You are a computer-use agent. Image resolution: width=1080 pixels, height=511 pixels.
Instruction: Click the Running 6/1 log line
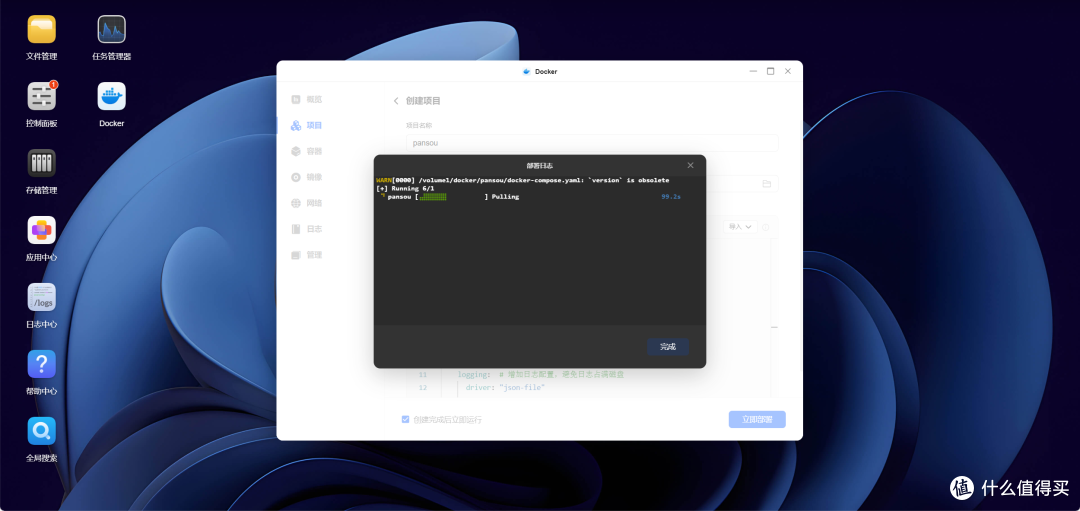click(405, 189)
